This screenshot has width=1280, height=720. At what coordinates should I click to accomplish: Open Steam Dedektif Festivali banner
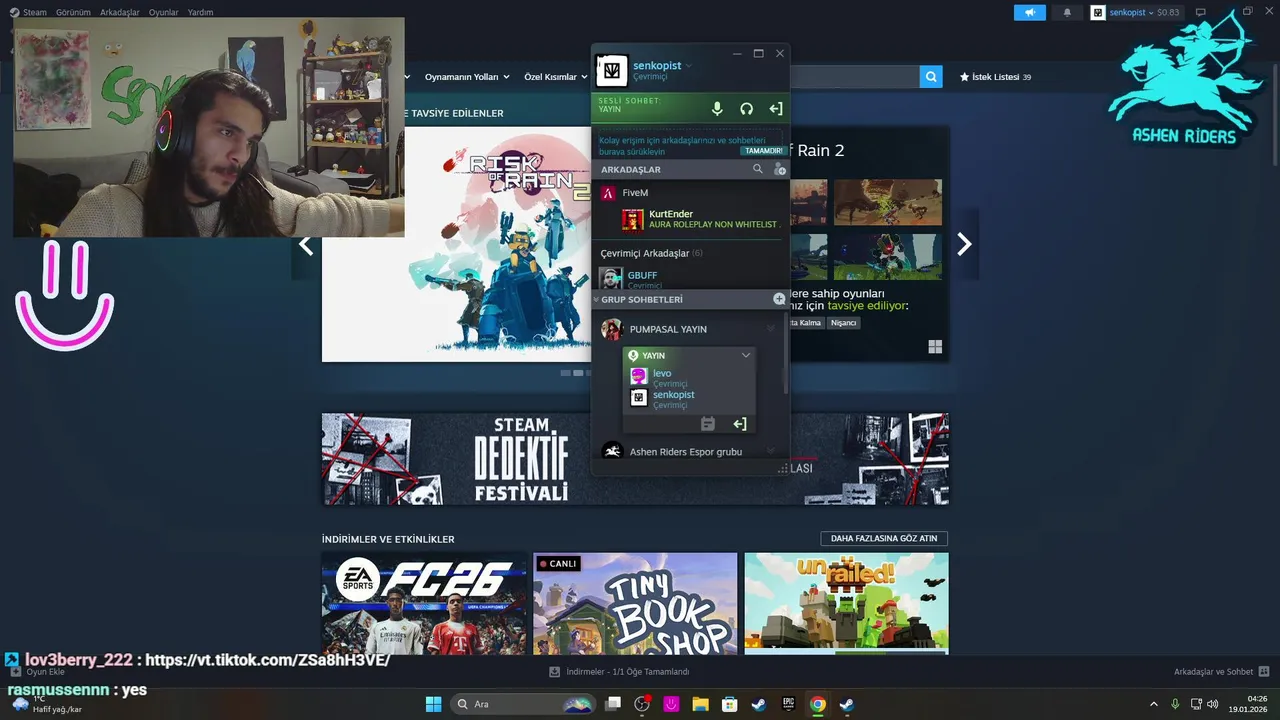click(x=635, y=459)
